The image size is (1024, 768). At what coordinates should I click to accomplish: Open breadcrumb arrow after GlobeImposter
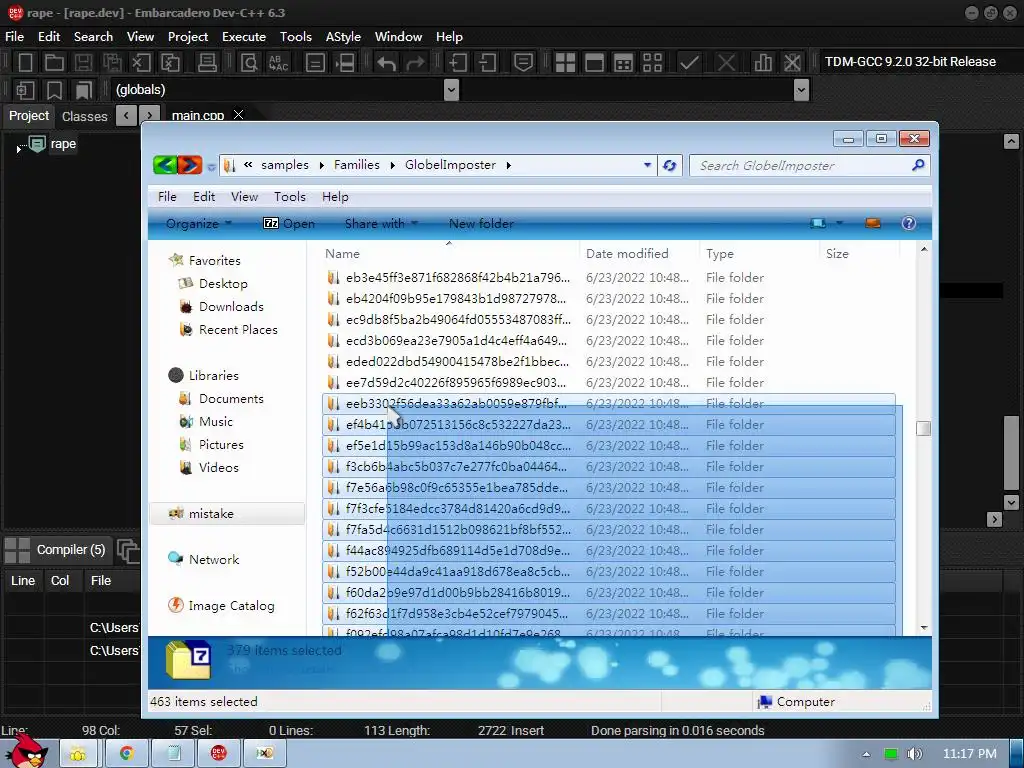pyautogui.click(x=508, y=165)
